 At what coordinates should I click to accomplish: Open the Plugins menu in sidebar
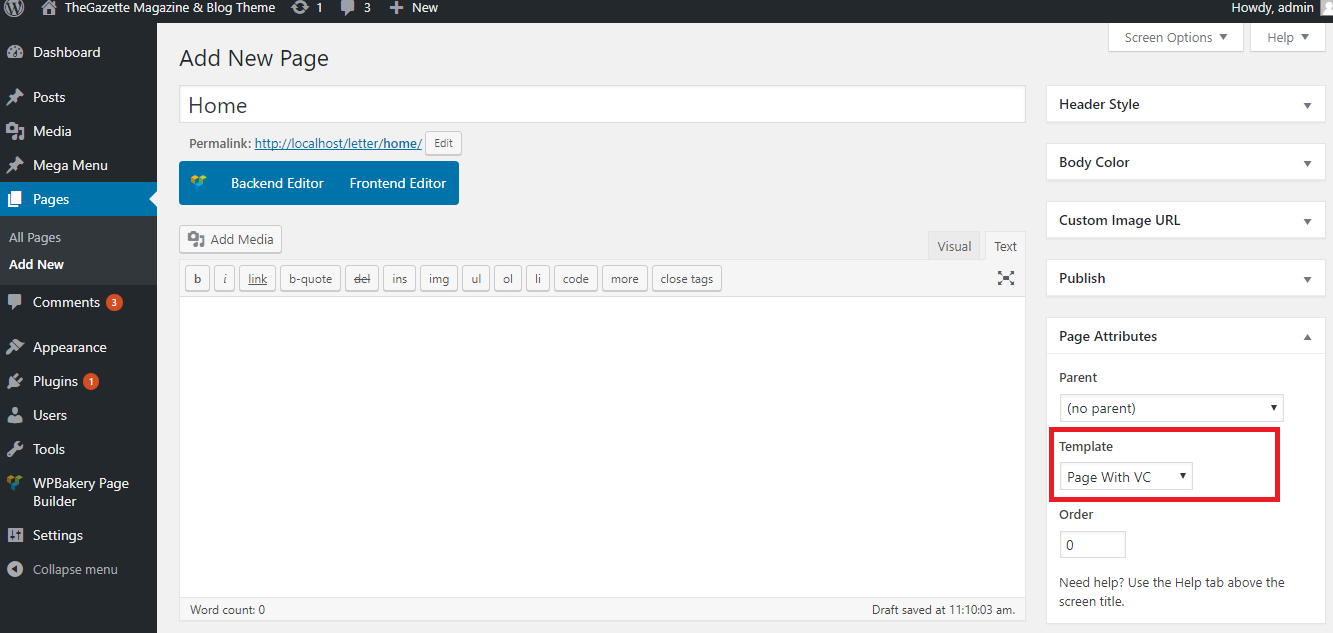coord(55,381)
